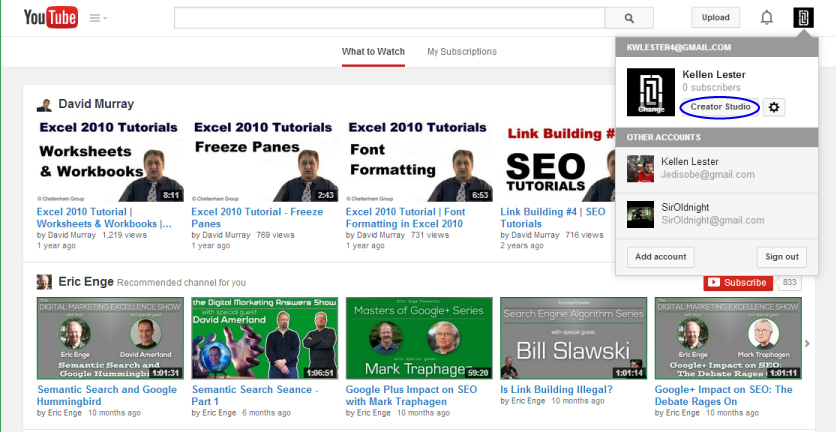
Task: Open the guide menu next to logo
Action: point(98,18)
